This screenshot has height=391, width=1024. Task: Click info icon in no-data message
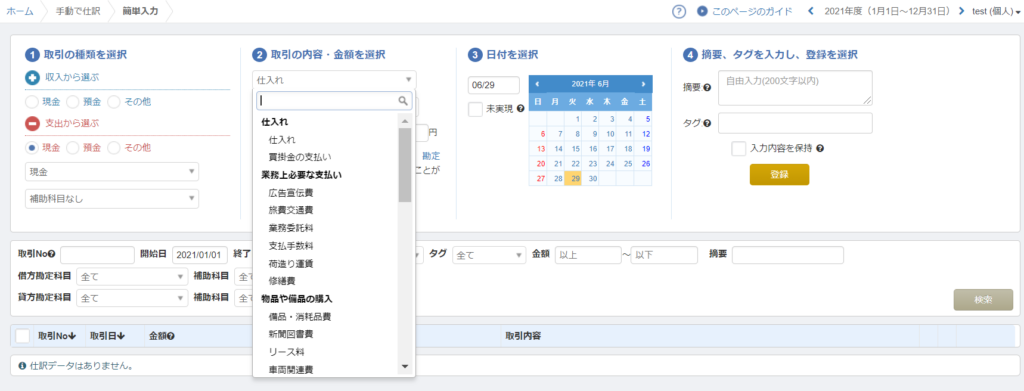22,366
